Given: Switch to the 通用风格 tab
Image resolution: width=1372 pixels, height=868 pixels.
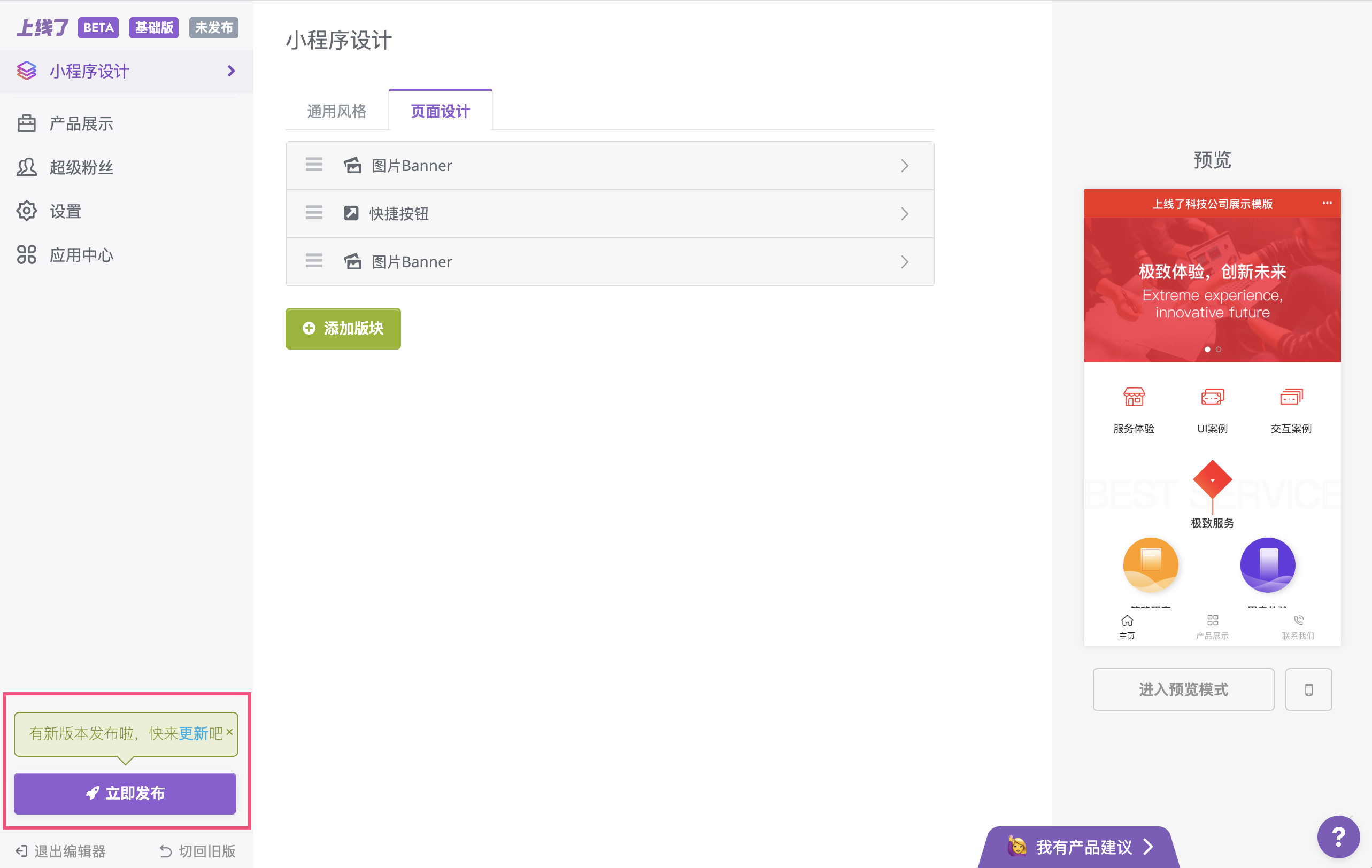Looking at the screenshot, I should (337, 111).
